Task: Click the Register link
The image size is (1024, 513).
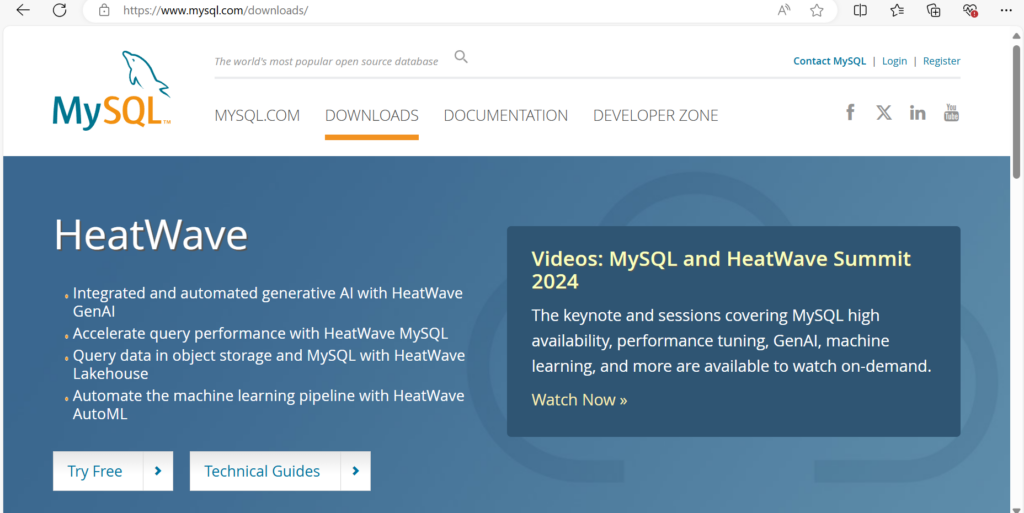Action: [941, 61]
